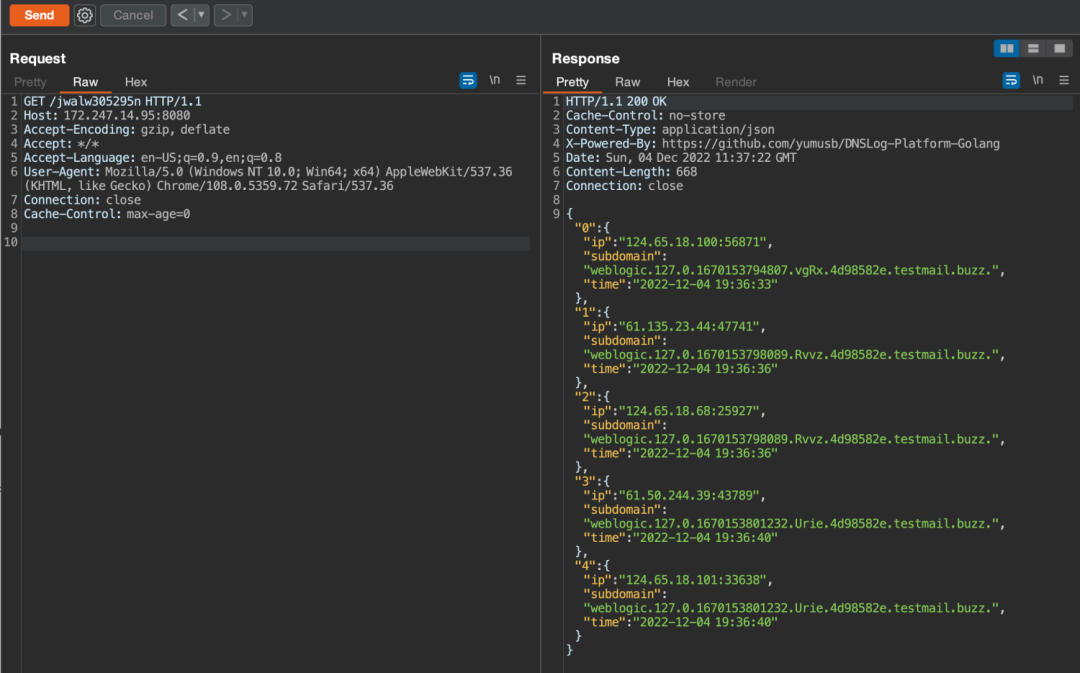Go back to previous request with left arrow
This screenshot has height=673, width=1080.
pyautogui.click(x=182, y=15)
